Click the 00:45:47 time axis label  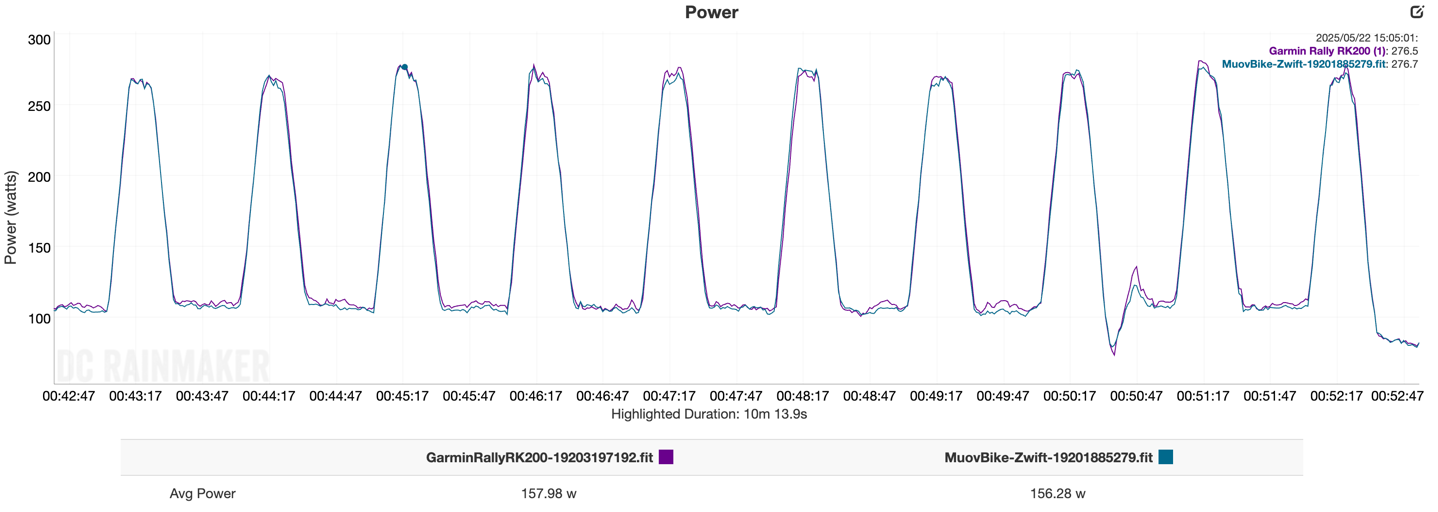pos(469,396)
